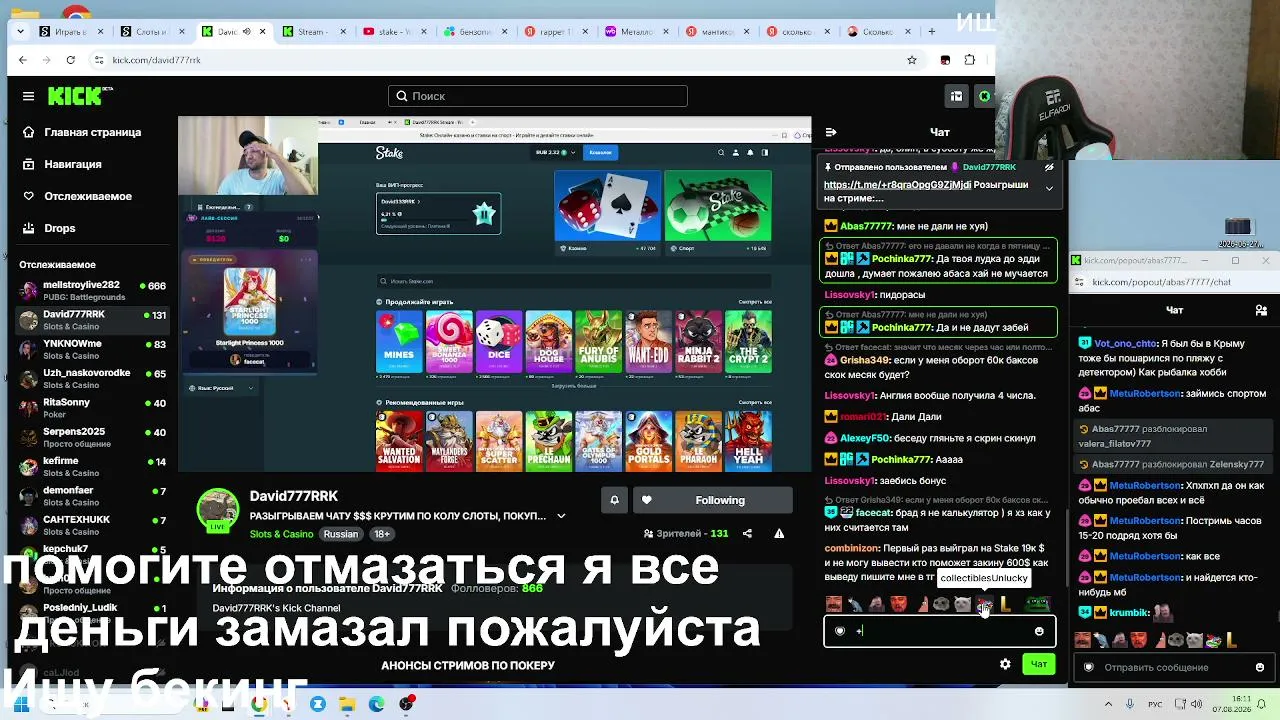
Task: Open users list in popout chat window
Action: pos(1260,311)
